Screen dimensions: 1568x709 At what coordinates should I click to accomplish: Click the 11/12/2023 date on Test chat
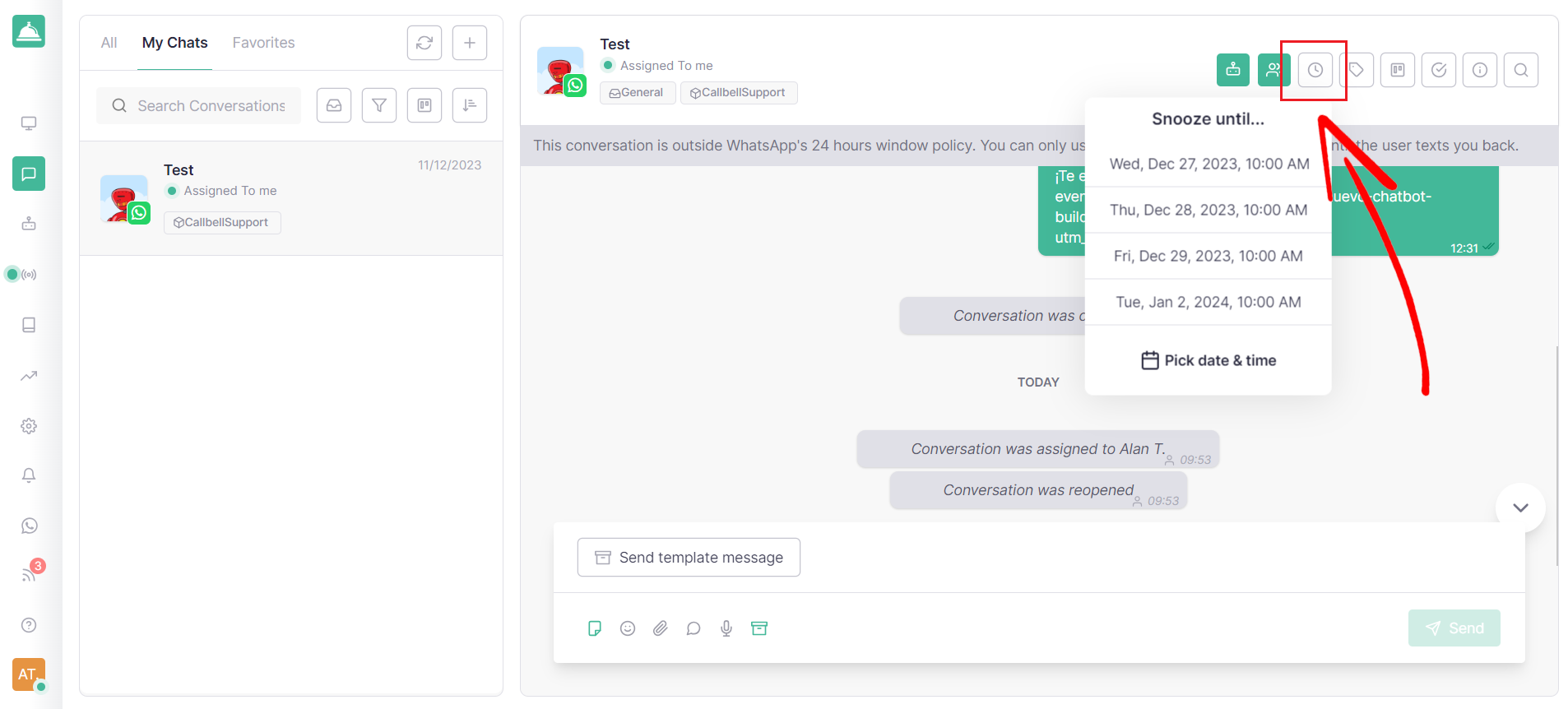coord(449,165)
